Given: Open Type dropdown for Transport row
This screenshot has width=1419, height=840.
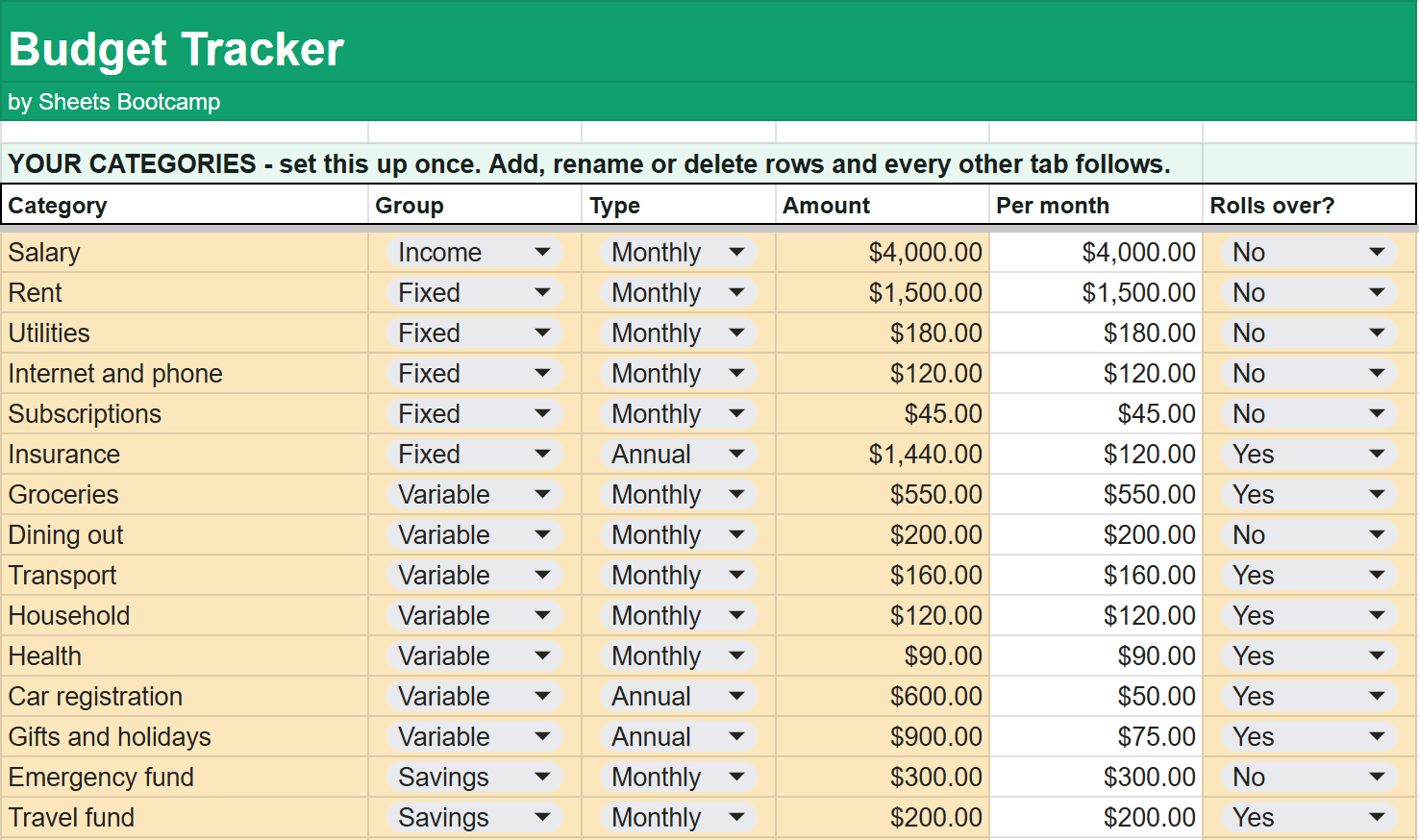Looking at the screenshot, I should tap(679, 575).
